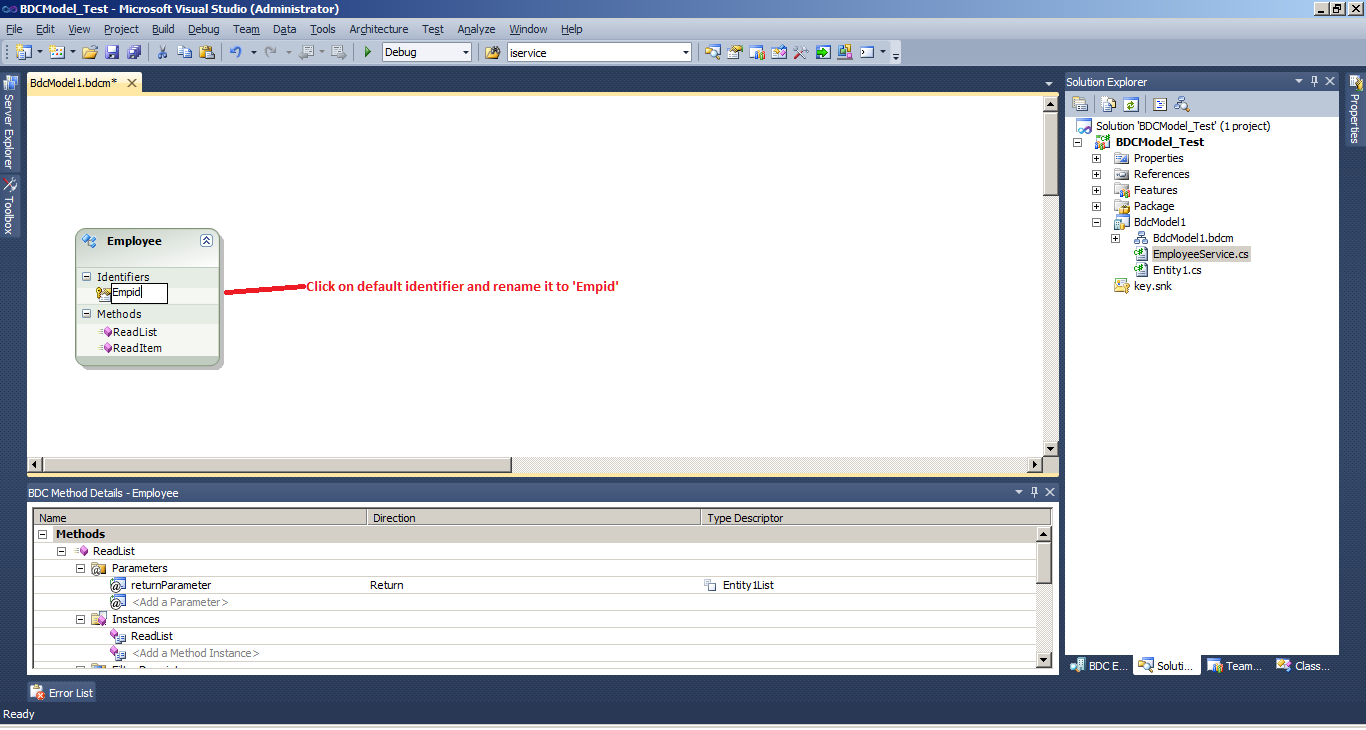Image resolution: width=1366 pixels, height=730 pixels.
Task: Click the Empid identifier edit box
Action: pyautogui.click(x=139, y=293)
